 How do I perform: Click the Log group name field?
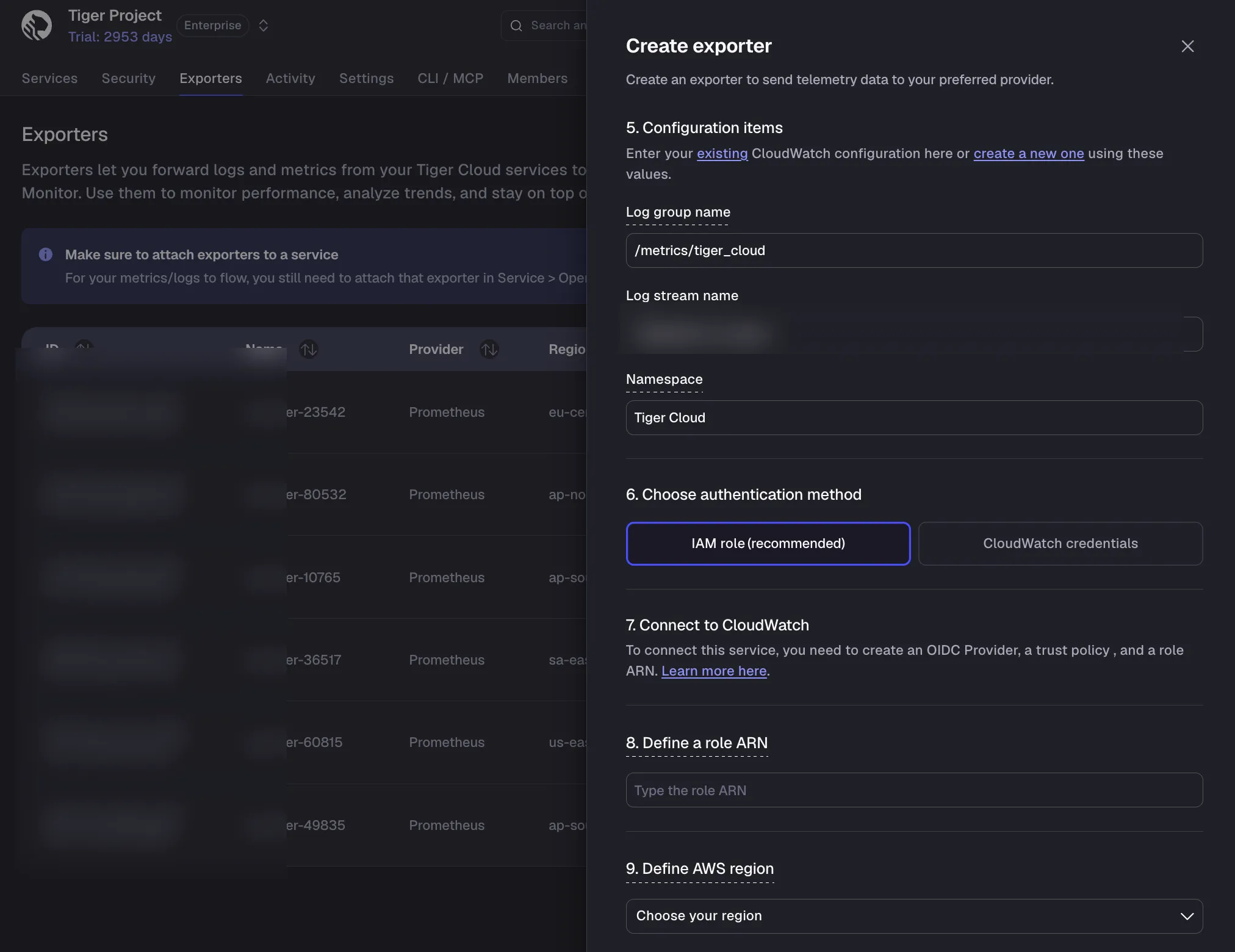click(914, 250)
